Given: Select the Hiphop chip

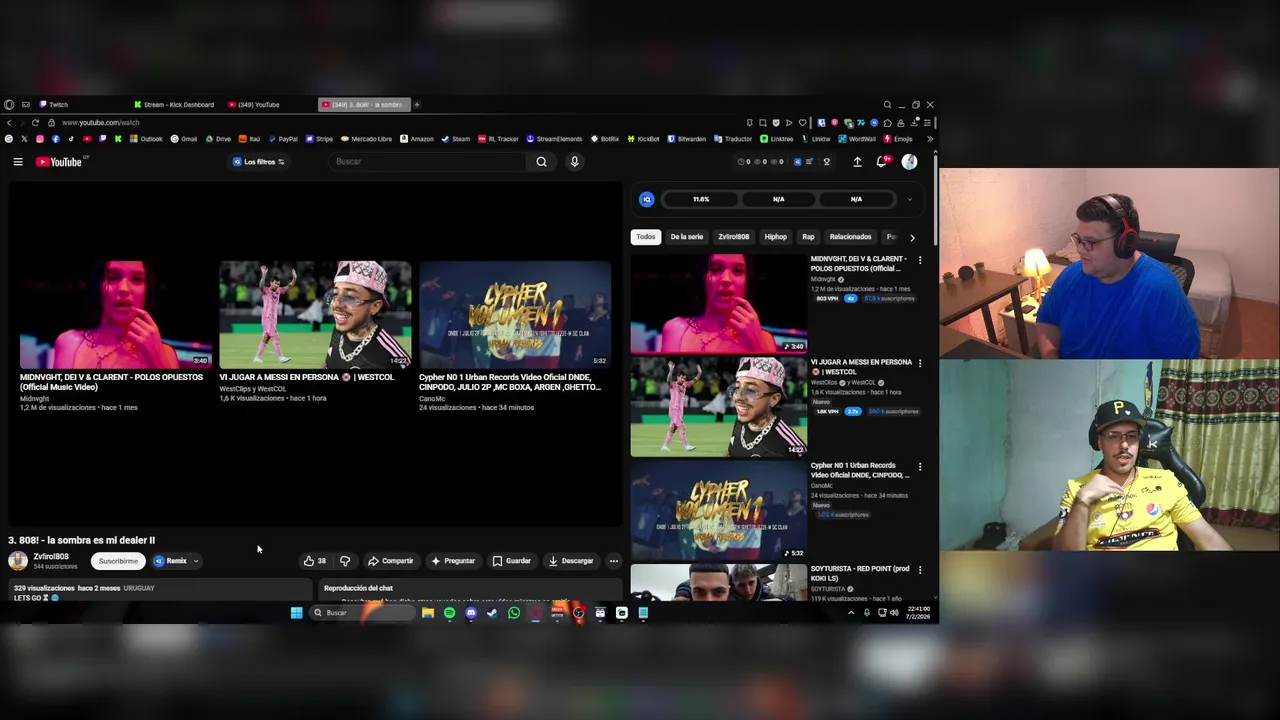Looking at the screenshot, I should 776,237.
